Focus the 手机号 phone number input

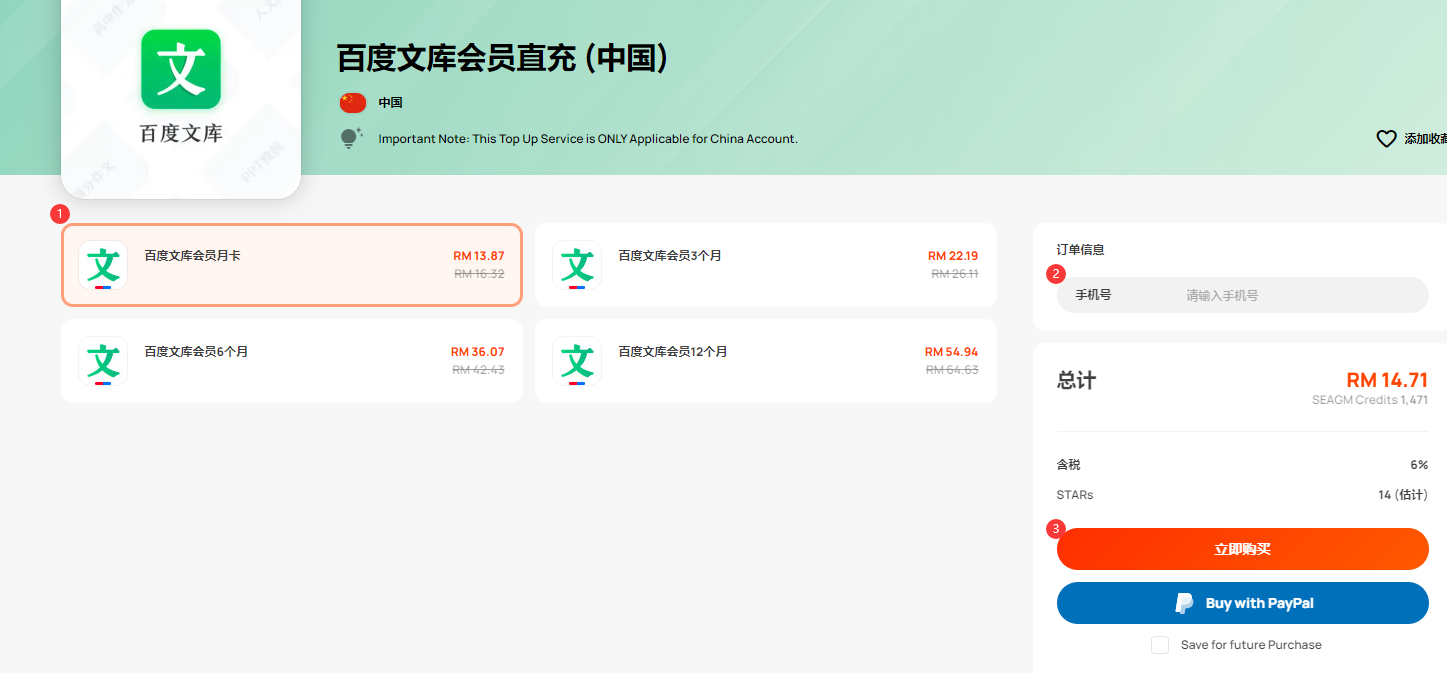pos(1243,295)
